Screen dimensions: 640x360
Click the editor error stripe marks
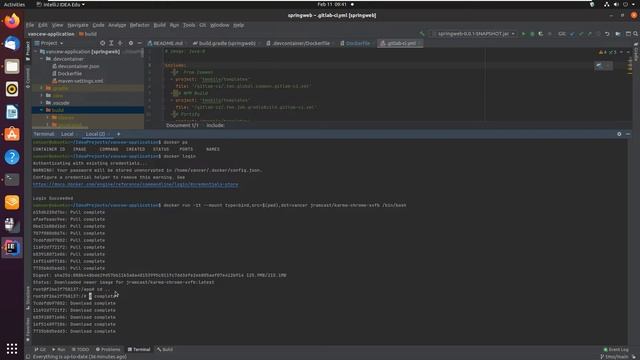(x=630, y=65)
